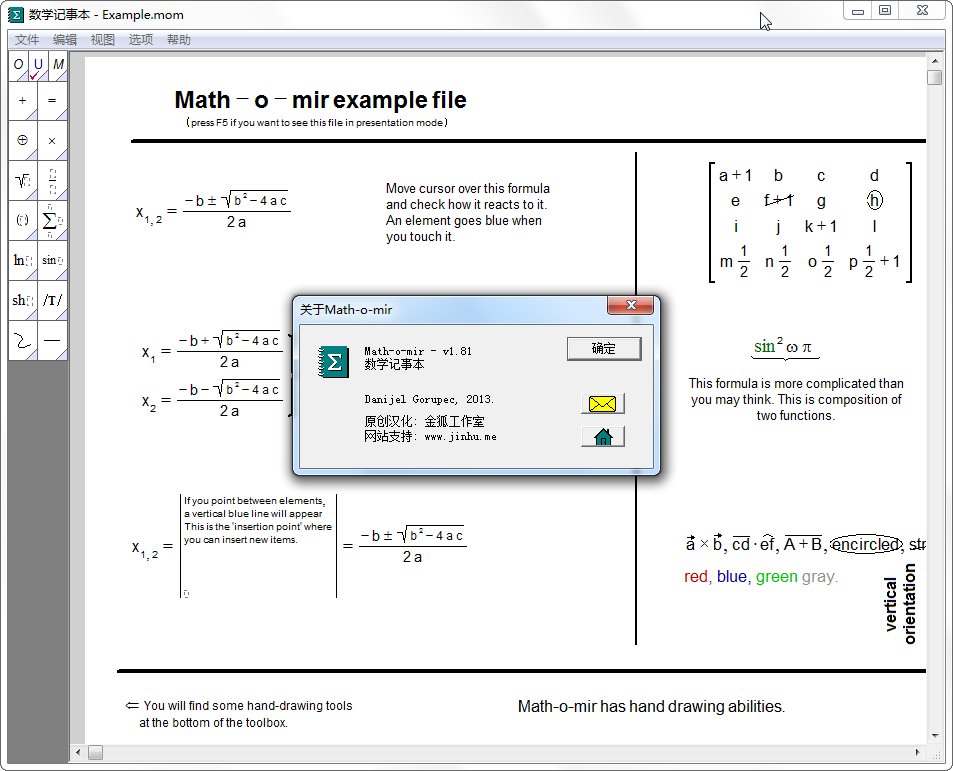Click the plus operator toolbox button
This screenshot has width=953, height=771.
point(22,101)
